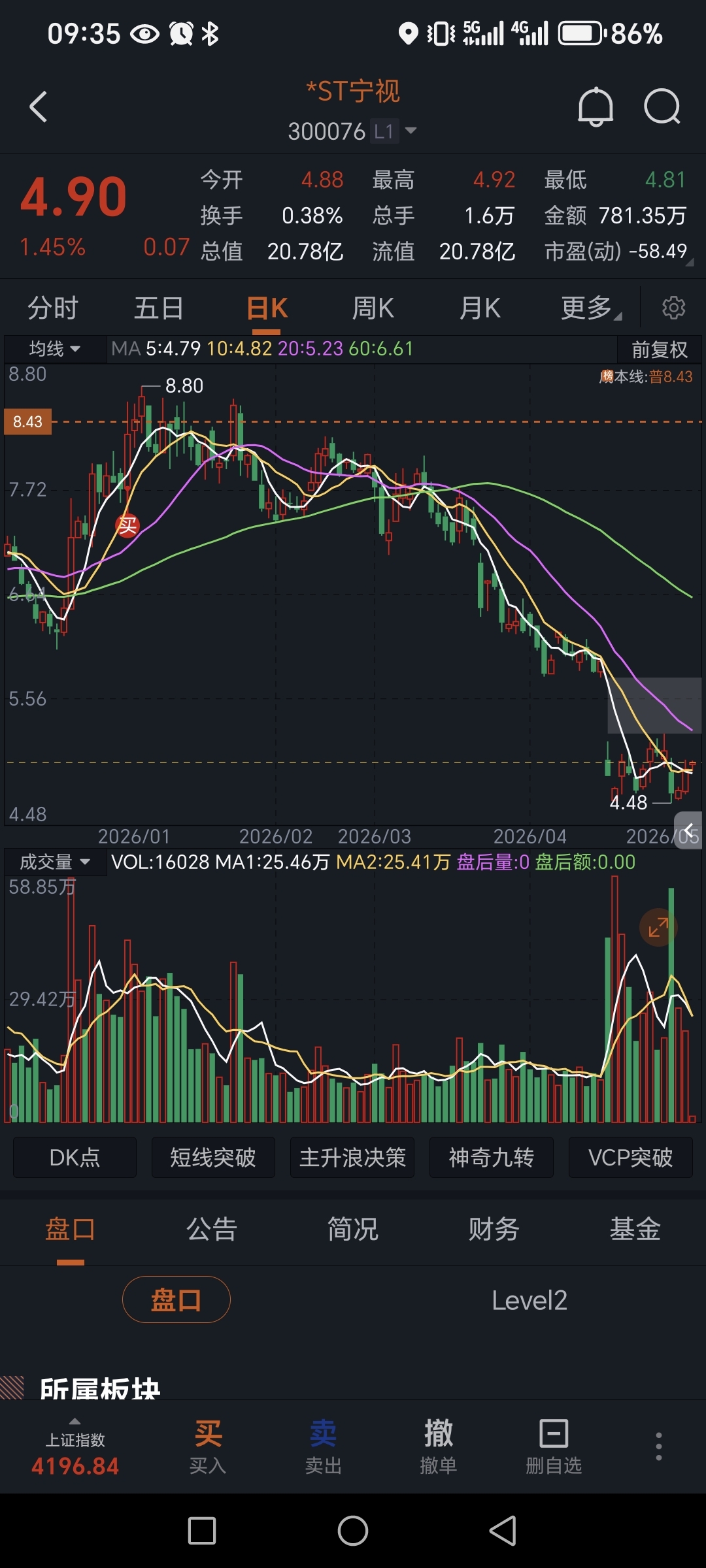Expand the 均线 indicator dropdown
This screenshot has width=706, height=1568.
pyautogui.click(x=55, y=349)
